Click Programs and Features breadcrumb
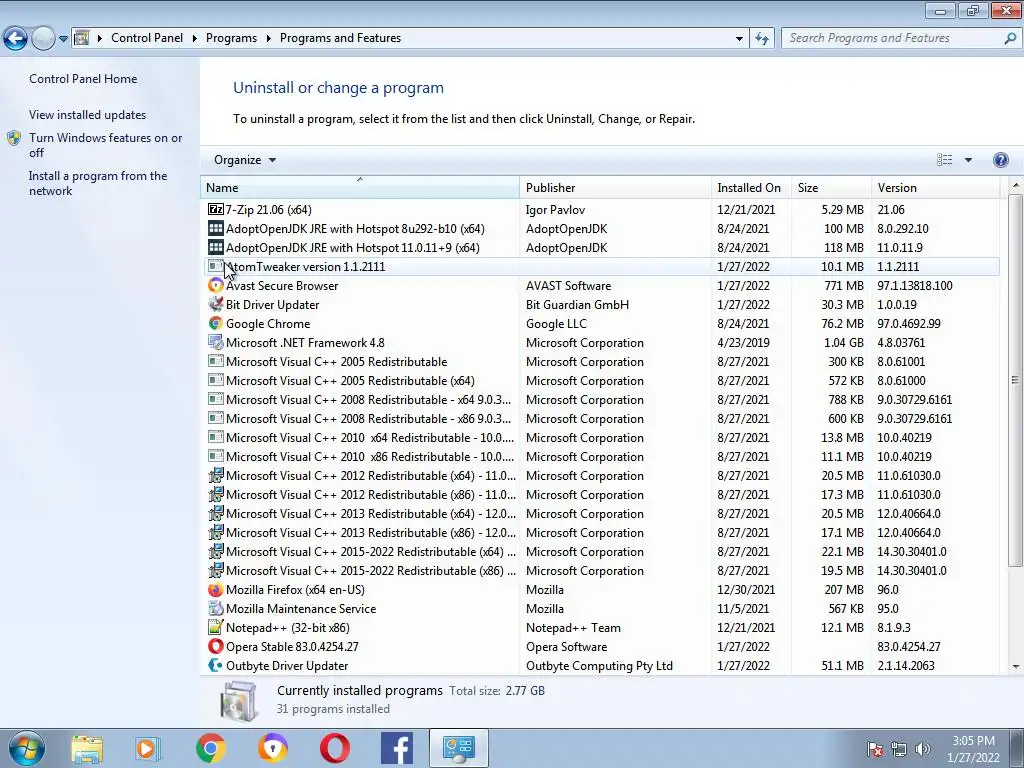Viewport: 1024px width, 768px height. click(x=340, y=38)
